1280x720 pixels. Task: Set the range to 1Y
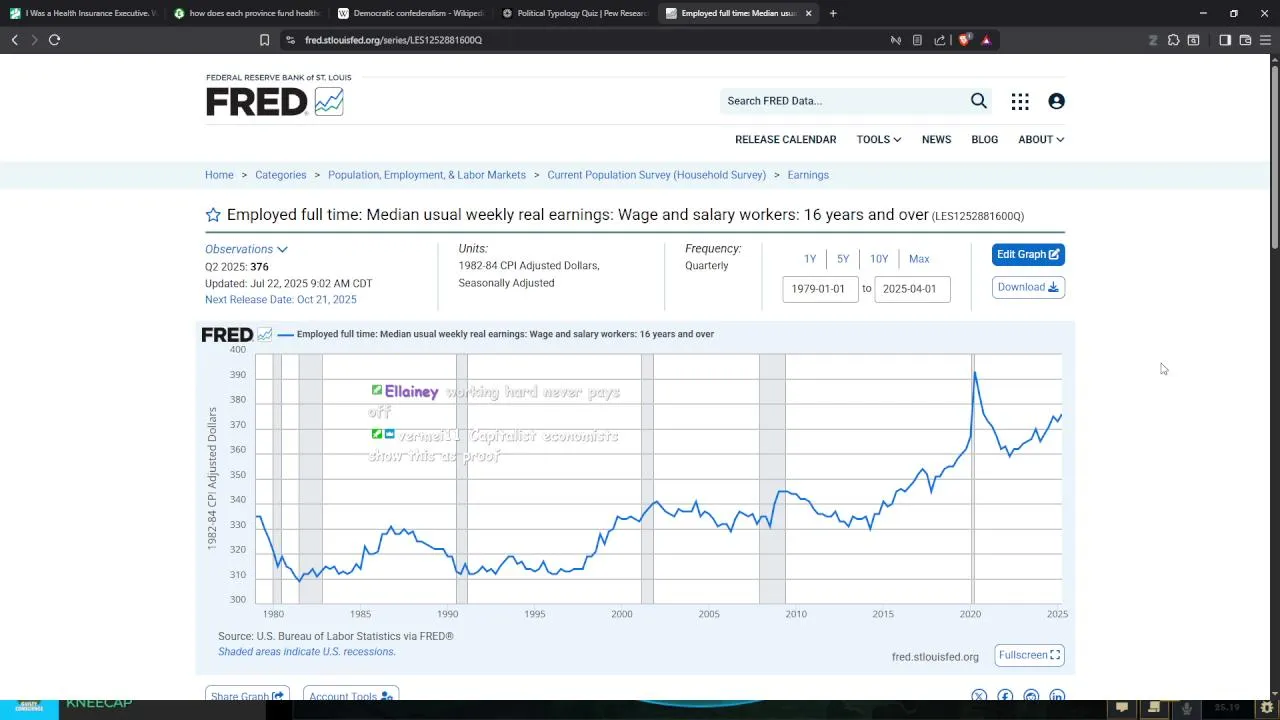pyautogui.click(x=810, y=259)
